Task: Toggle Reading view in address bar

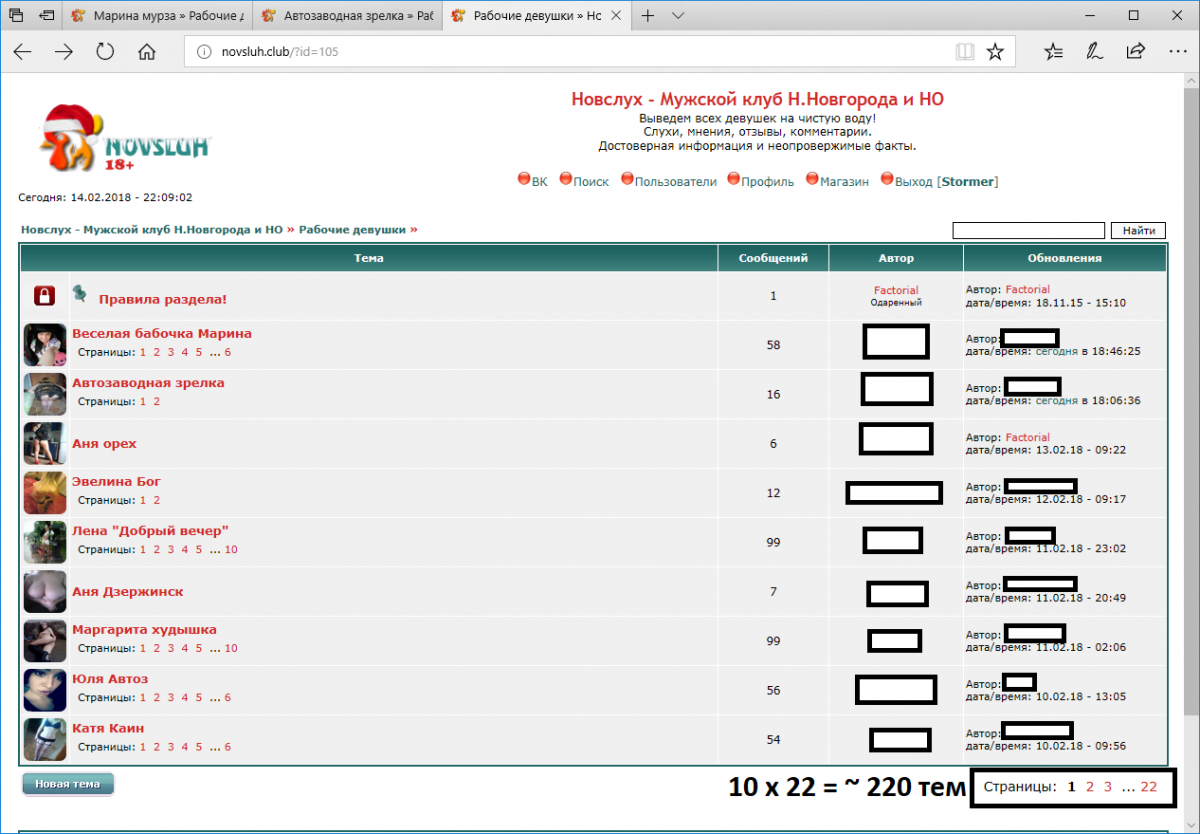Action: click(964, 52)
